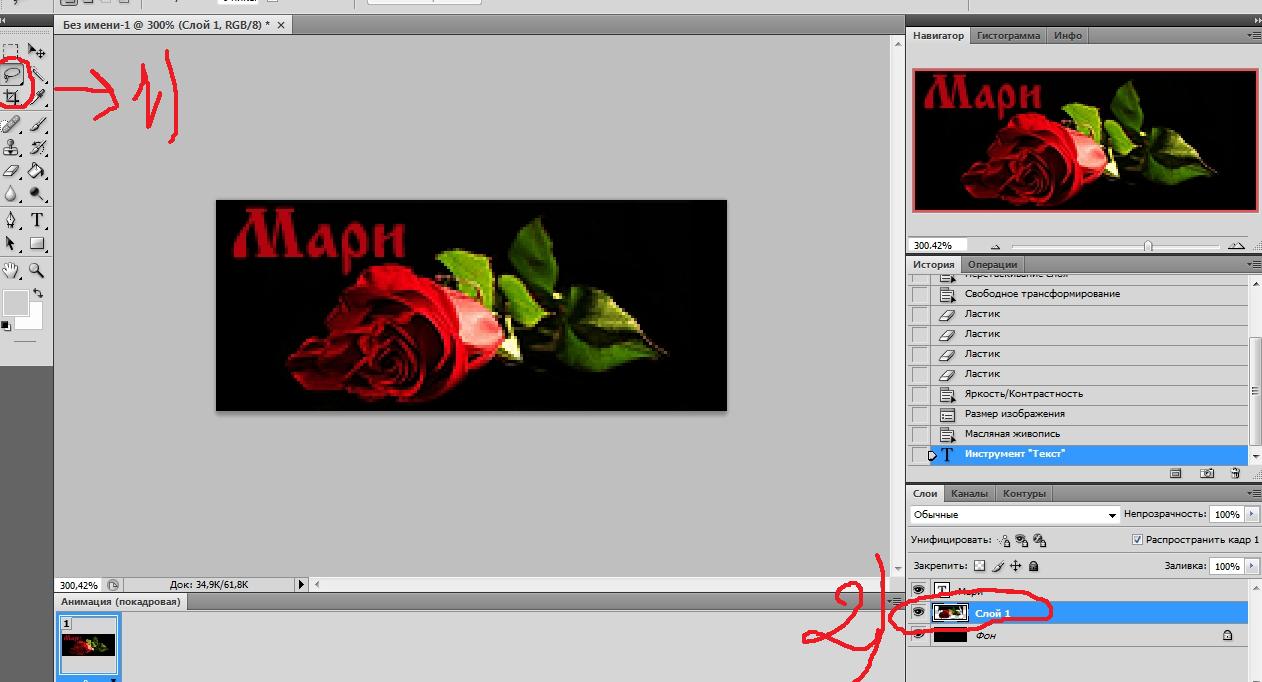Zoom out in the Navigator panel

point(995,246)
